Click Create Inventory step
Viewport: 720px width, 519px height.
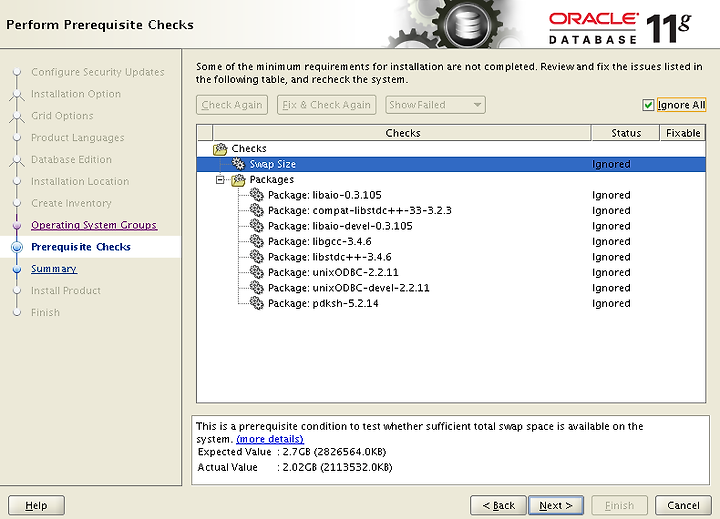pyautogui.click(x=71, y=203)
